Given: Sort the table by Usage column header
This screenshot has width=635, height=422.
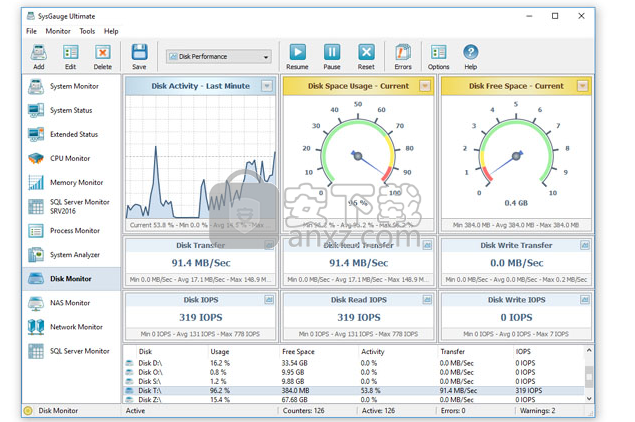Looking at the screenshot, I should tap(220, 352).
